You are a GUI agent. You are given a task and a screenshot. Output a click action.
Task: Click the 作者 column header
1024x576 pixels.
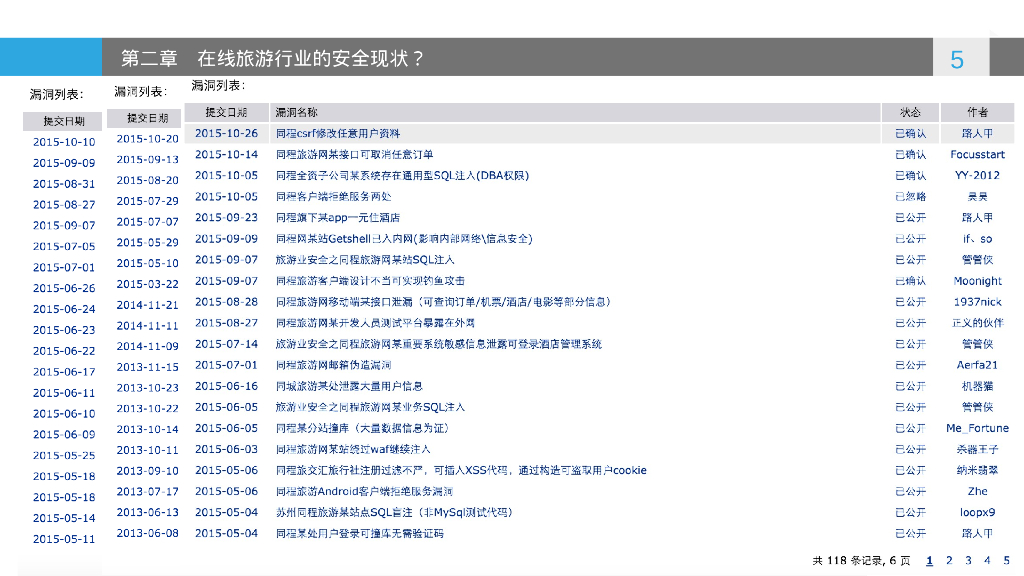[977, 112]
